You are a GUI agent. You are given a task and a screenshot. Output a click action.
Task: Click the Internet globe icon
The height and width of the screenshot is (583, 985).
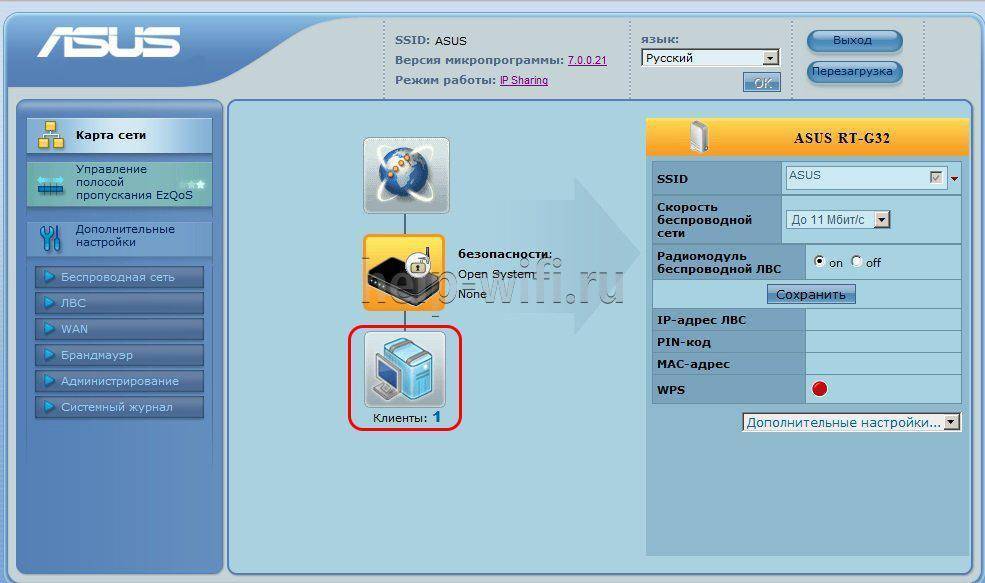click(x=406, y=175)
